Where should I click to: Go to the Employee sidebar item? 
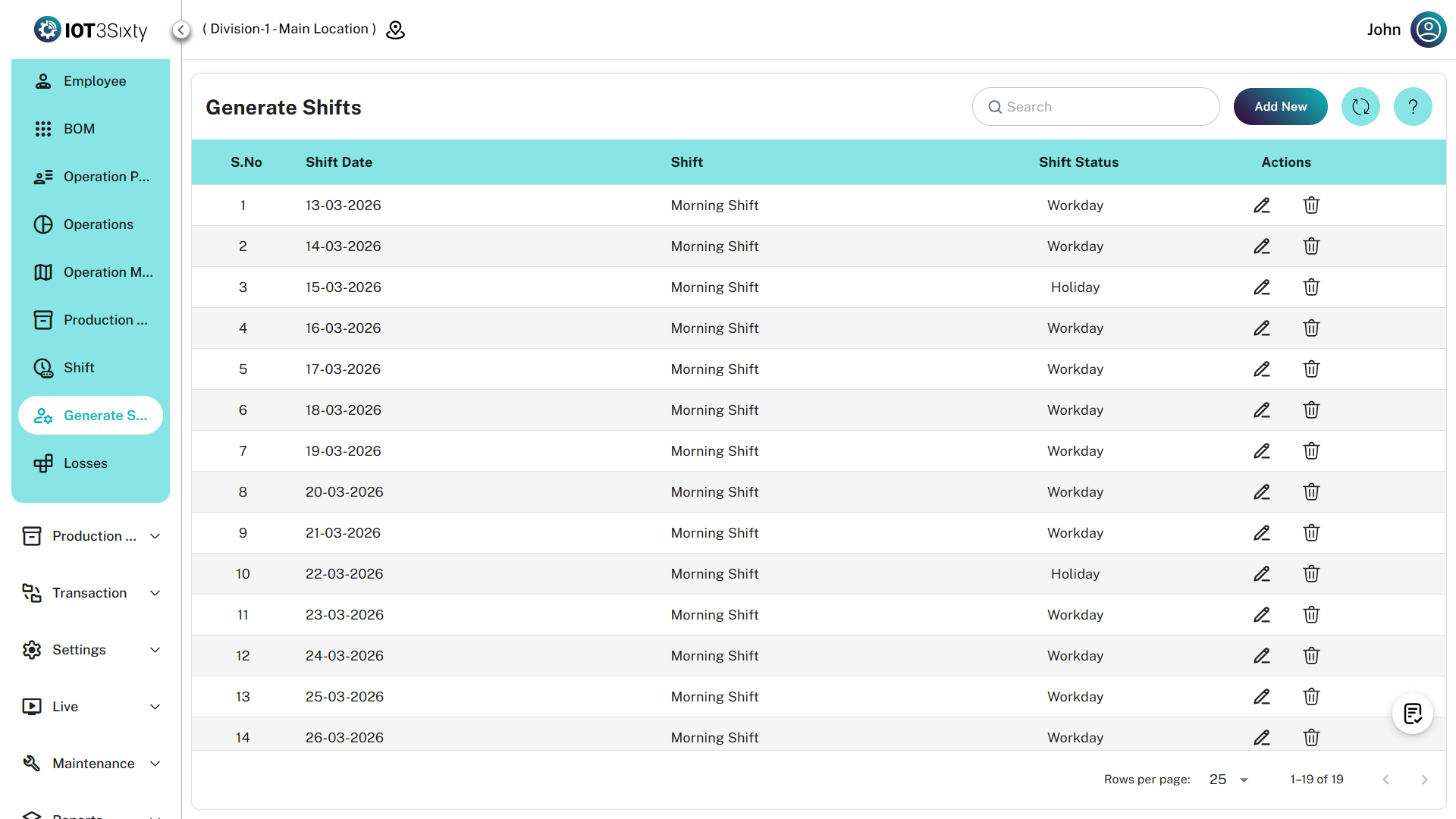[x=94, y=81]
